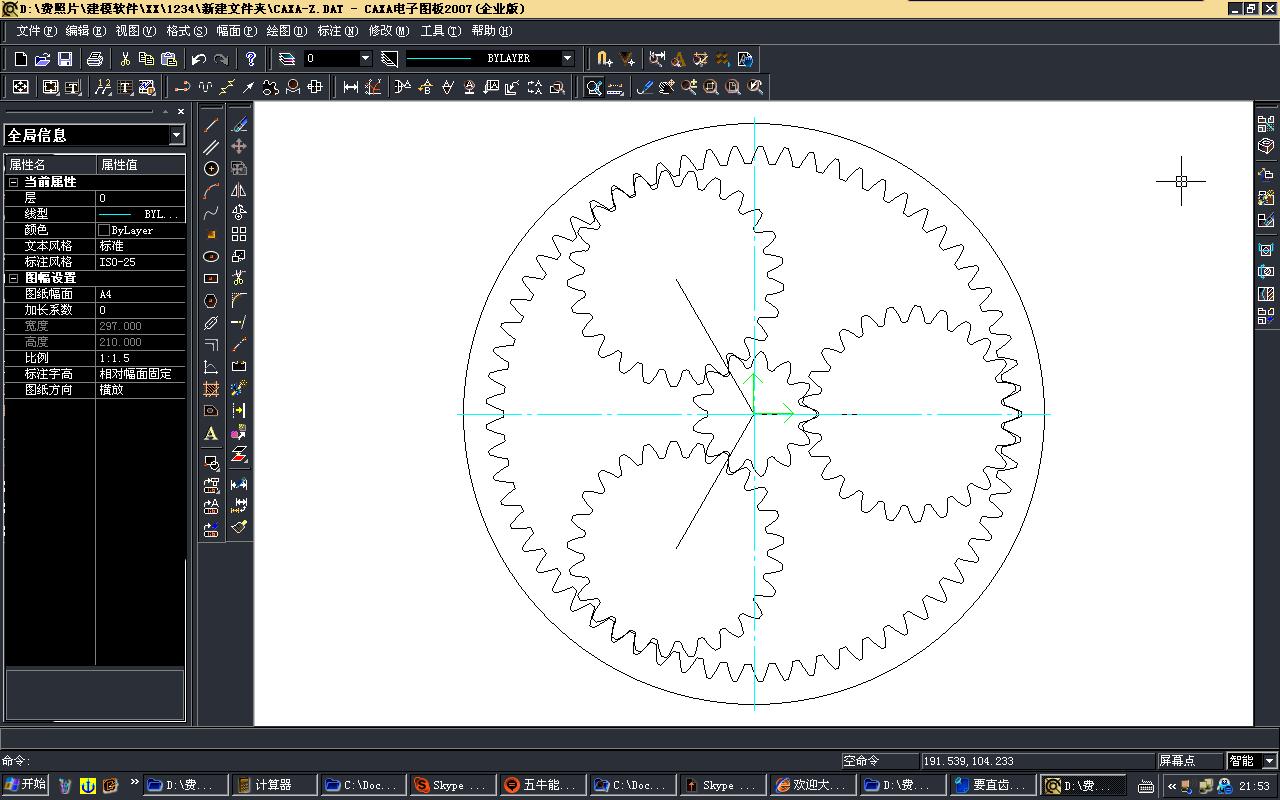Click the 命令 command input line
Image resolution: width=1280 pixels, height=800 pixels.
pyautogui.click(x=420, y=761)
